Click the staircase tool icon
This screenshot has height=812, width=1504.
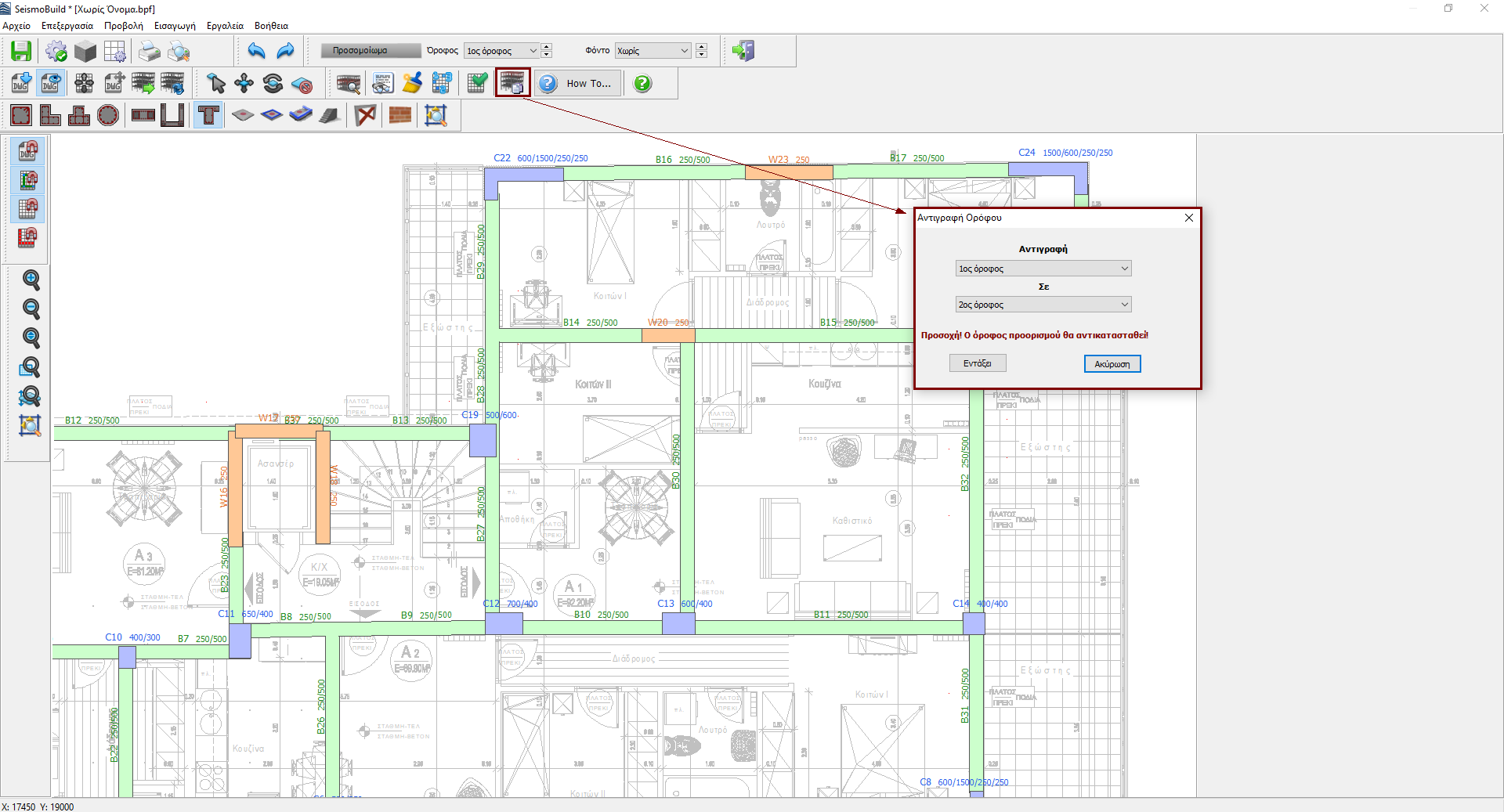click(330, 116)
